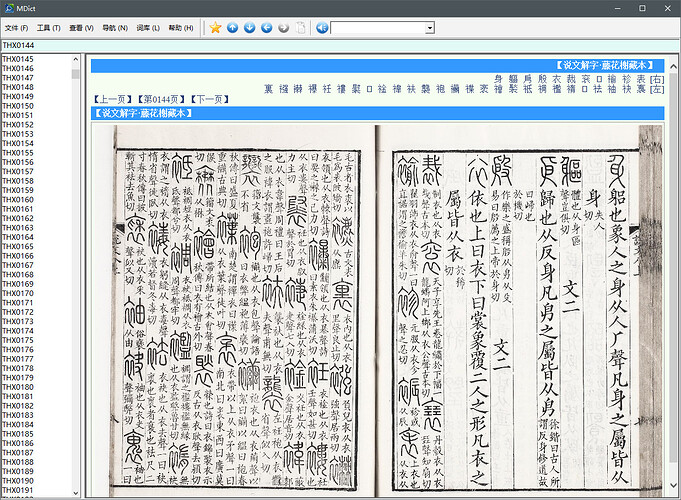Image resolution: width=681 pixels, height=500 pixels.
Task: Click into the toolbar search input field
Action: click(378, 28)
